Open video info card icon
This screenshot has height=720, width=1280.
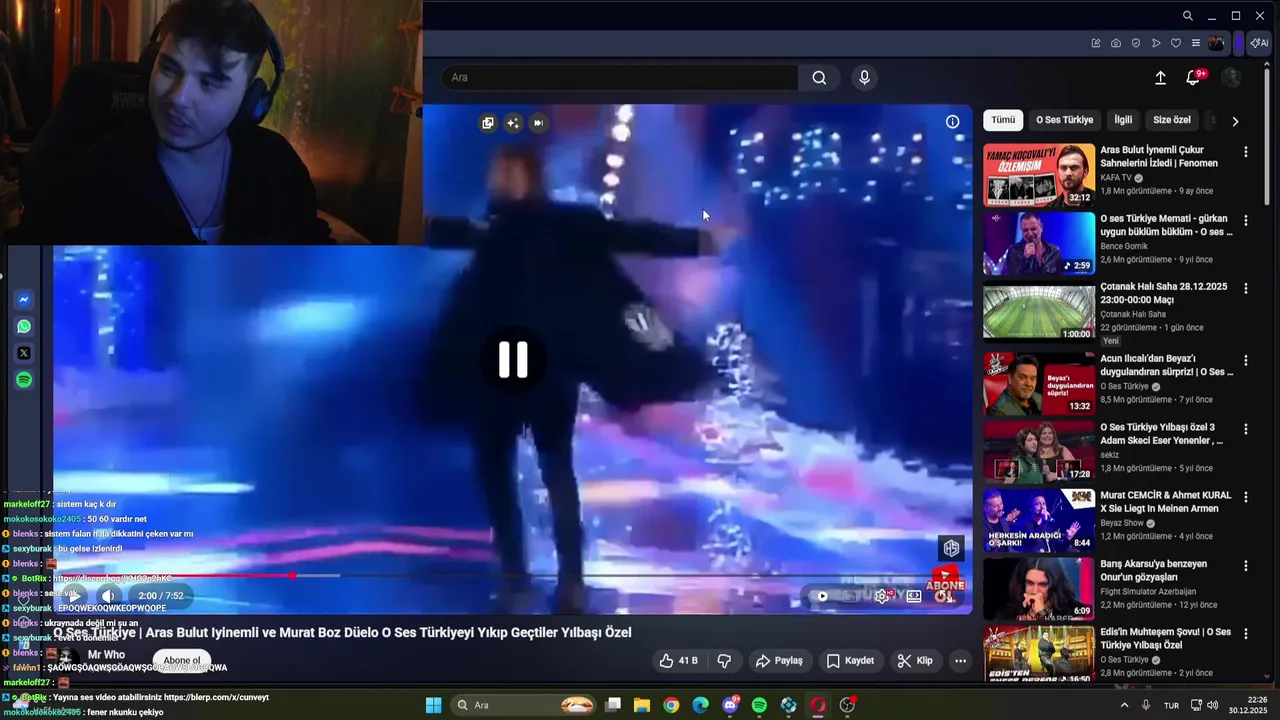(x=952, y=122)
